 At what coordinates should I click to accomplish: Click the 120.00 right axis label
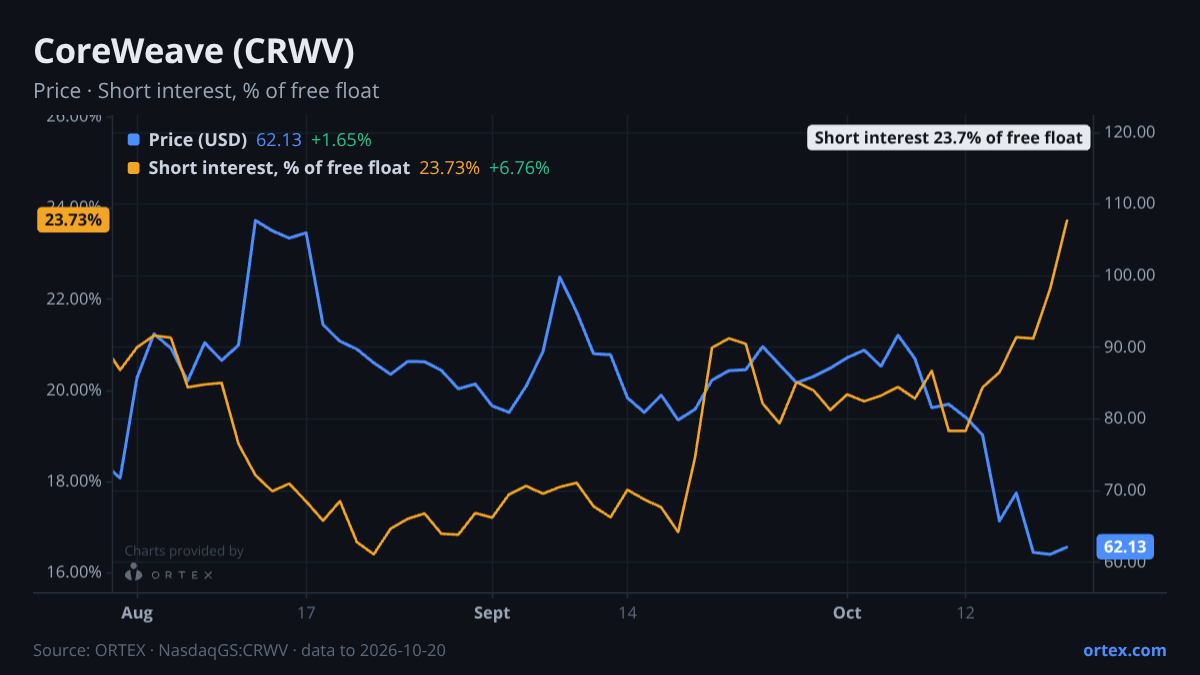tap(1129, 132)
